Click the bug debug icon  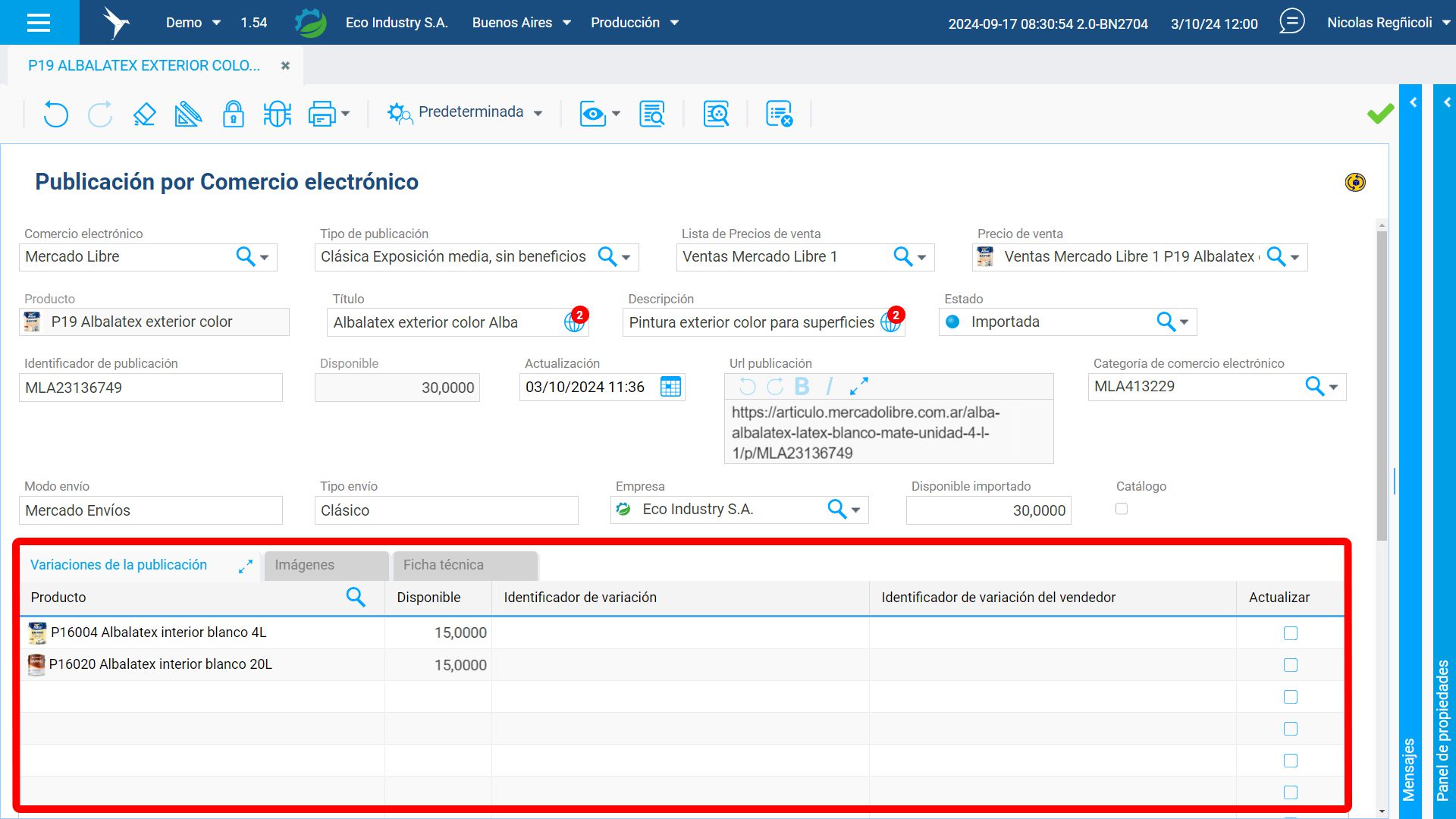pos(277,114)
